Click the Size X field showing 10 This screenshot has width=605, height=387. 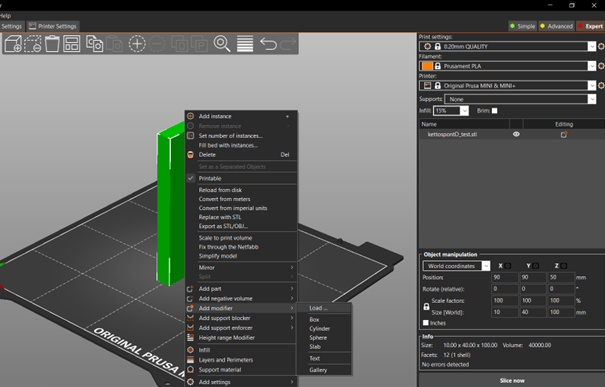click(505, 312)
